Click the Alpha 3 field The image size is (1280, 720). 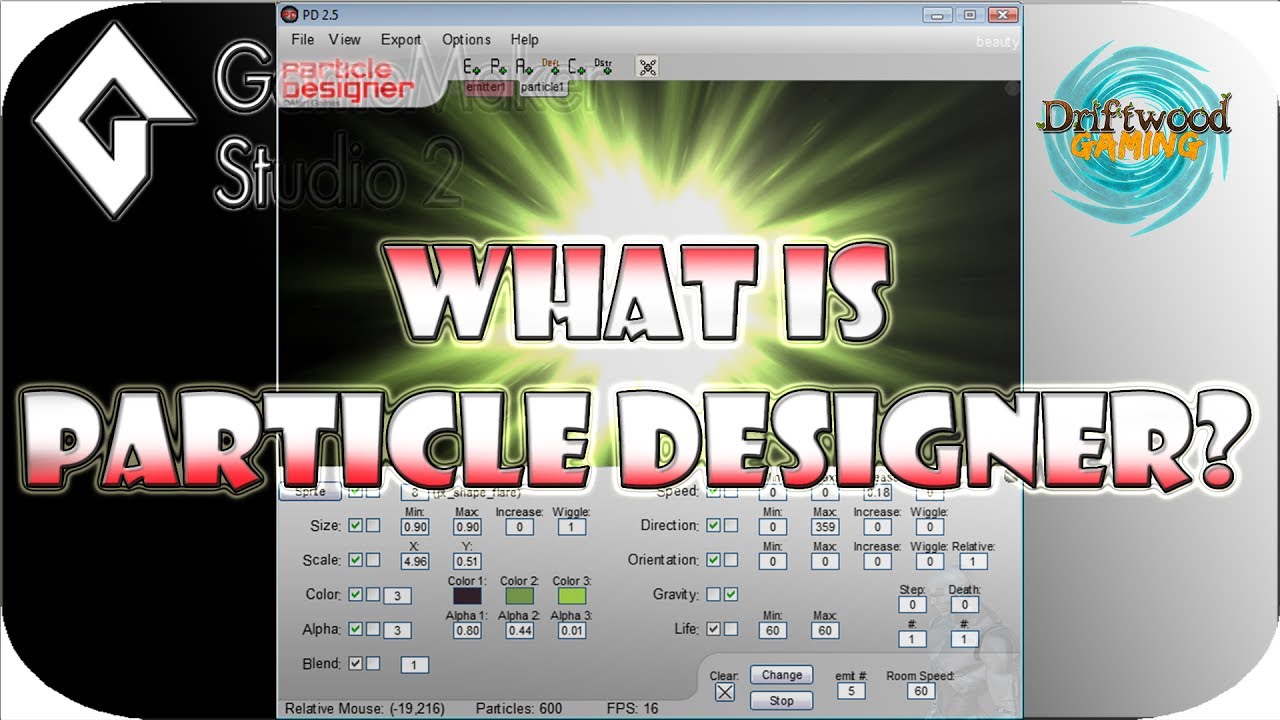(572, 630)
